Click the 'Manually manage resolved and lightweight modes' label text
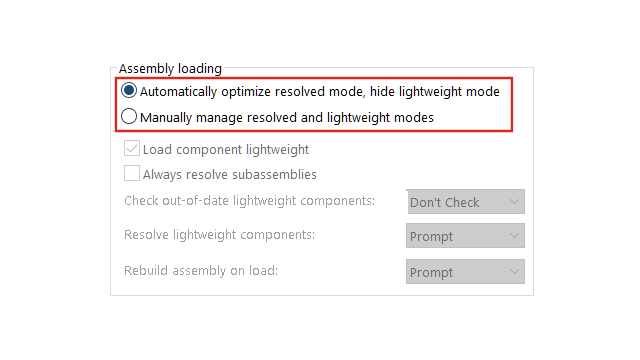Image resolution: width=640 pixels, height=360 pixels. (287, 118)
